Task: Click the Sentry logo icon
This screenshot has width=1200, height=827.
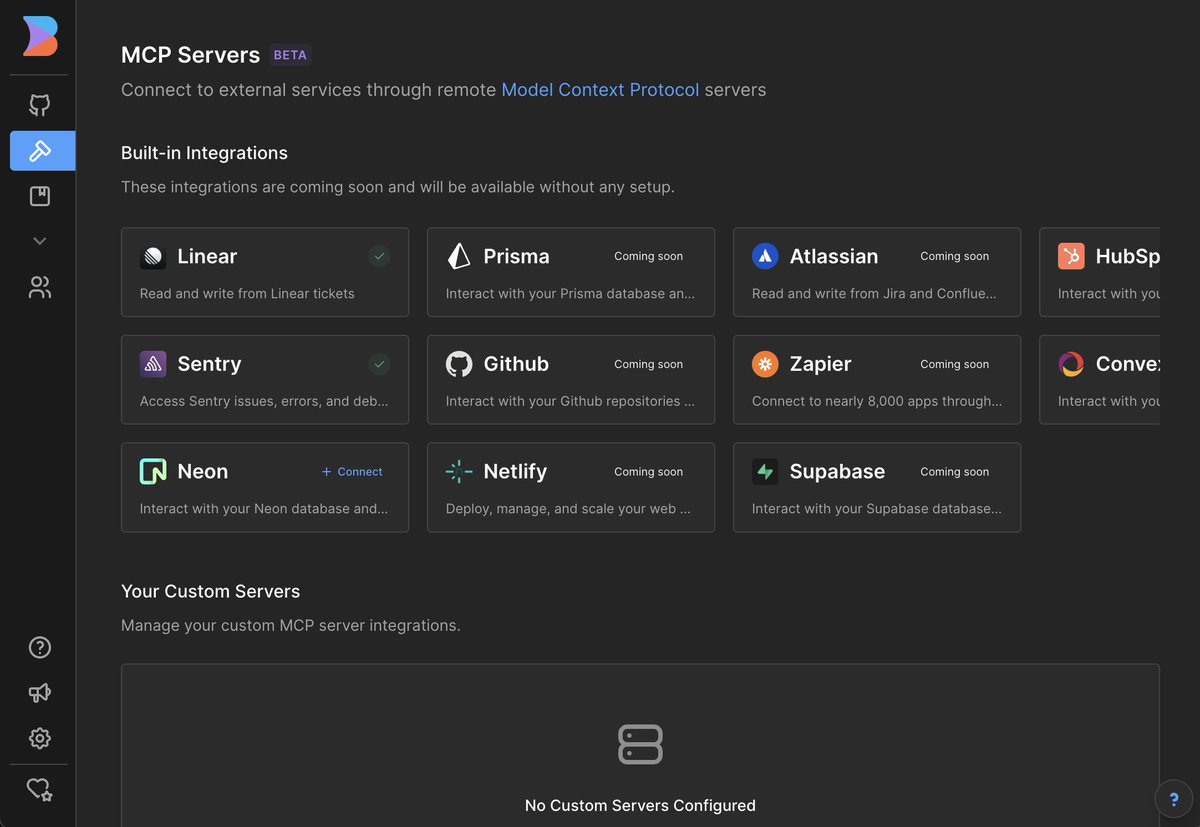Action: point(153,364)
